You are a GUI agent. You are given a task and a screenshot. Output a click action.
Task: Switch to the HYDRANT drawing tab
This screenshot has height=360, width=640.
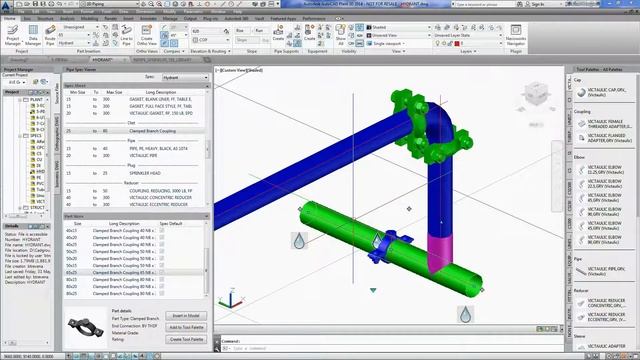click(102, 60)
